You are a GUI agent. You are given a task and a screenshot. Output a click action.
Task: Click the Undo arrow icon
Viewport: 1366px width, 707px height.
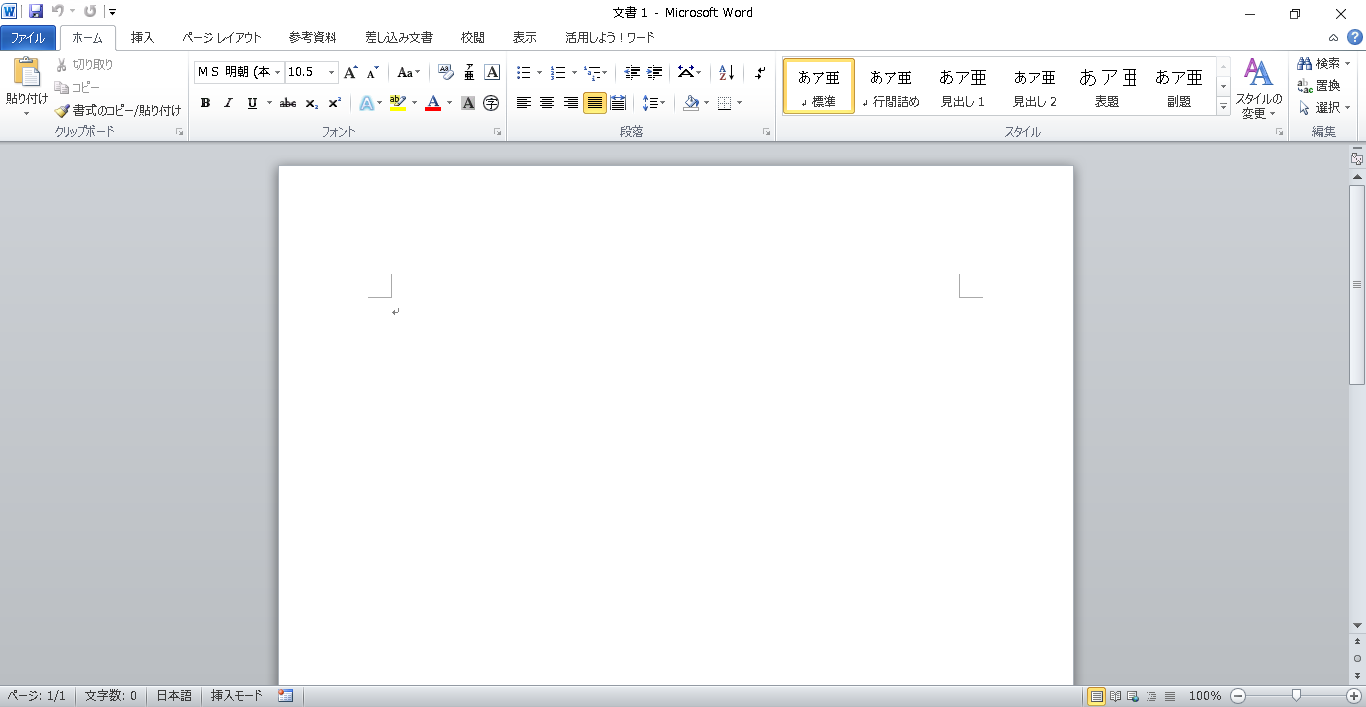point(58,12)
